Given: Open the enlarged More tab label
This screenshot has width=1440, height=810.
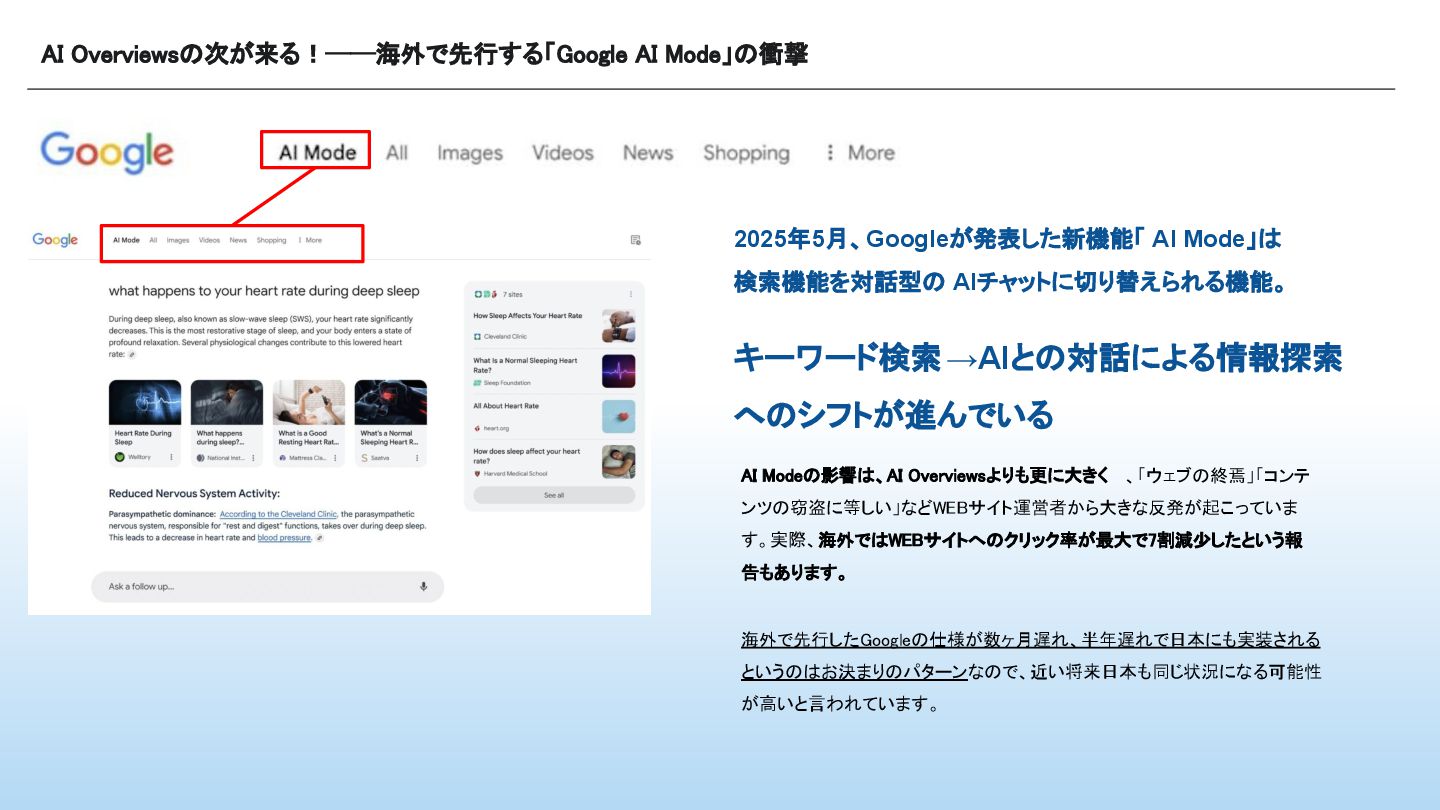Looking at the screenshot, I should 871,152.
